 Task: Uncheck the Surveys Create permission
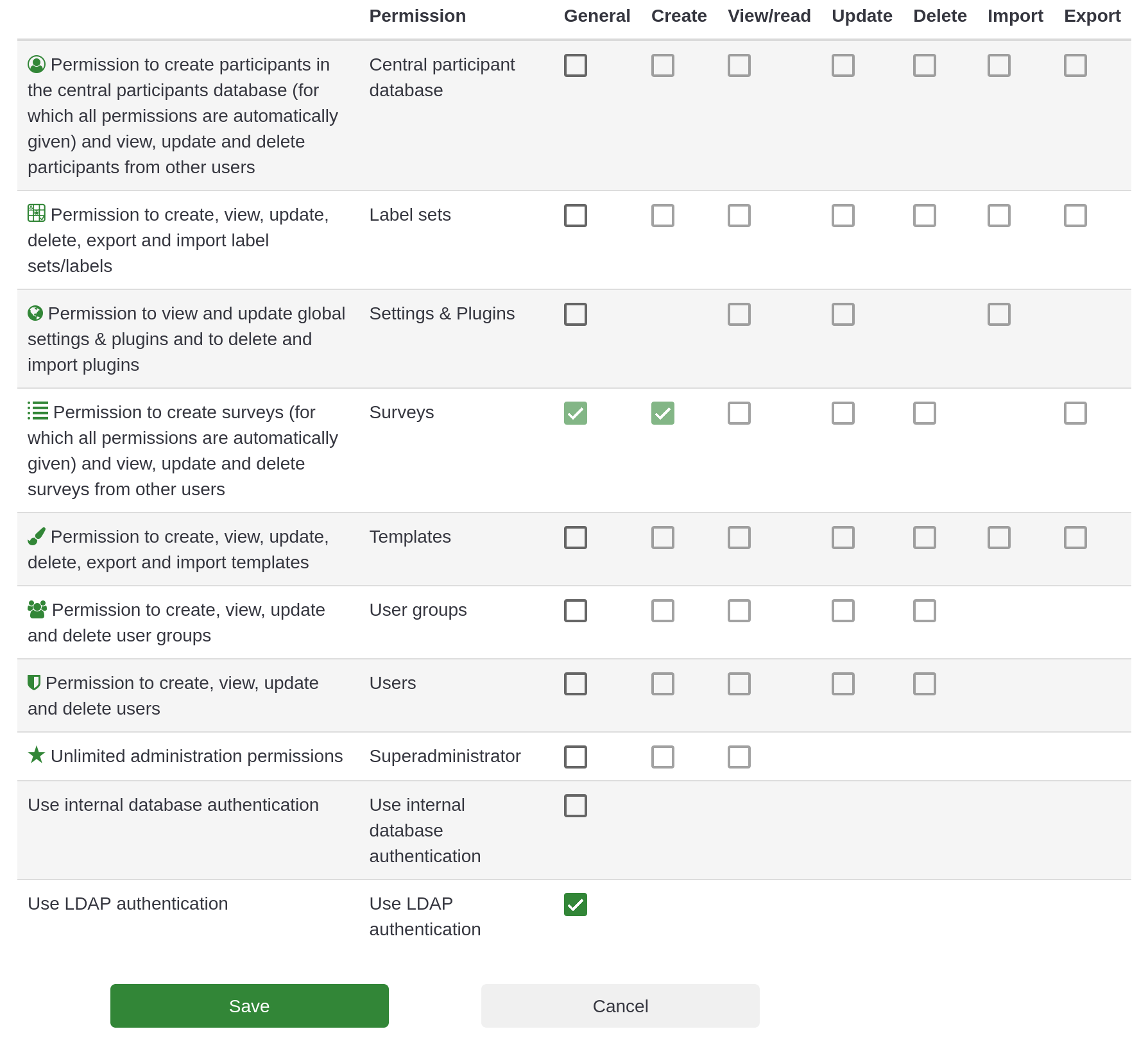(x=663, y=413)
